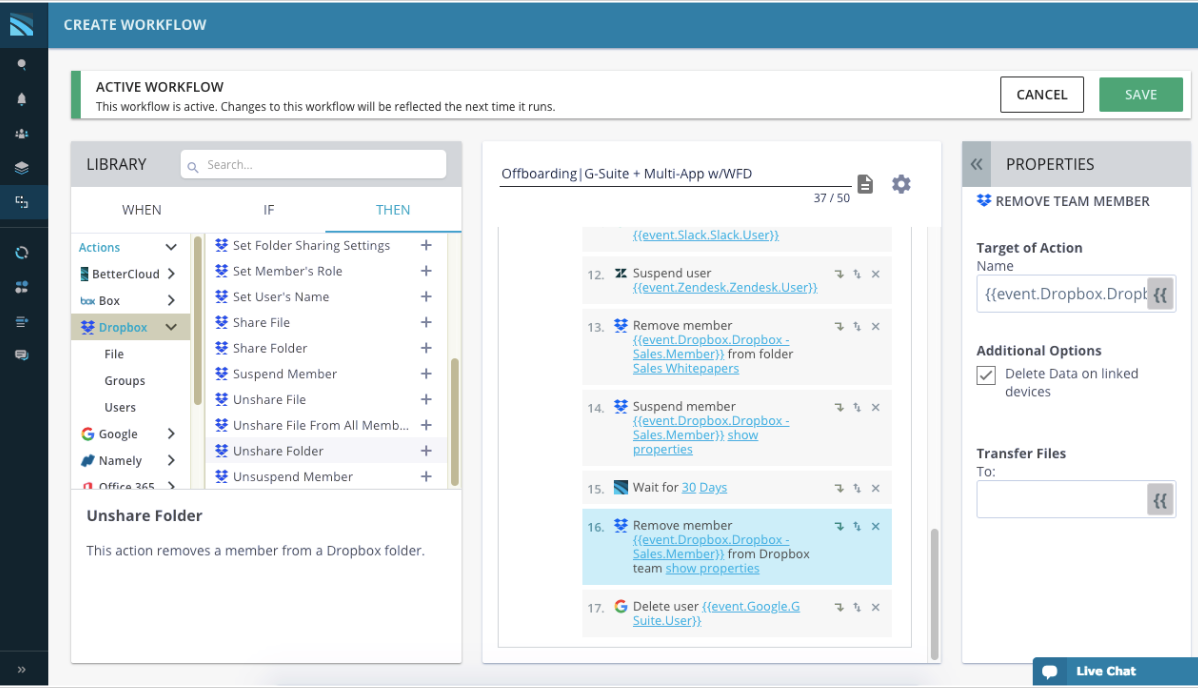Click the sync circle icon in the sidebar
Viewport: 1198px width, 688px height.
point(22,252)
